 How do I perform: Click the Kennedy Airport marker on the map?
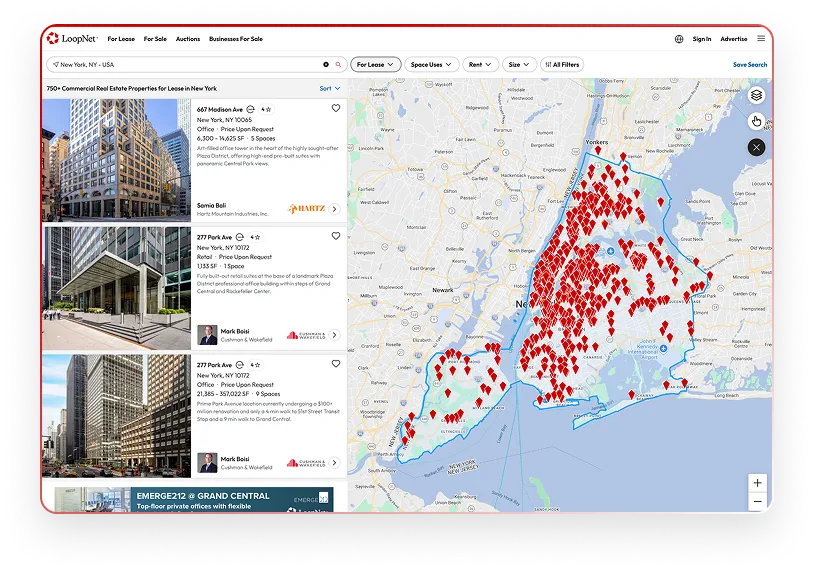(663, 348)
